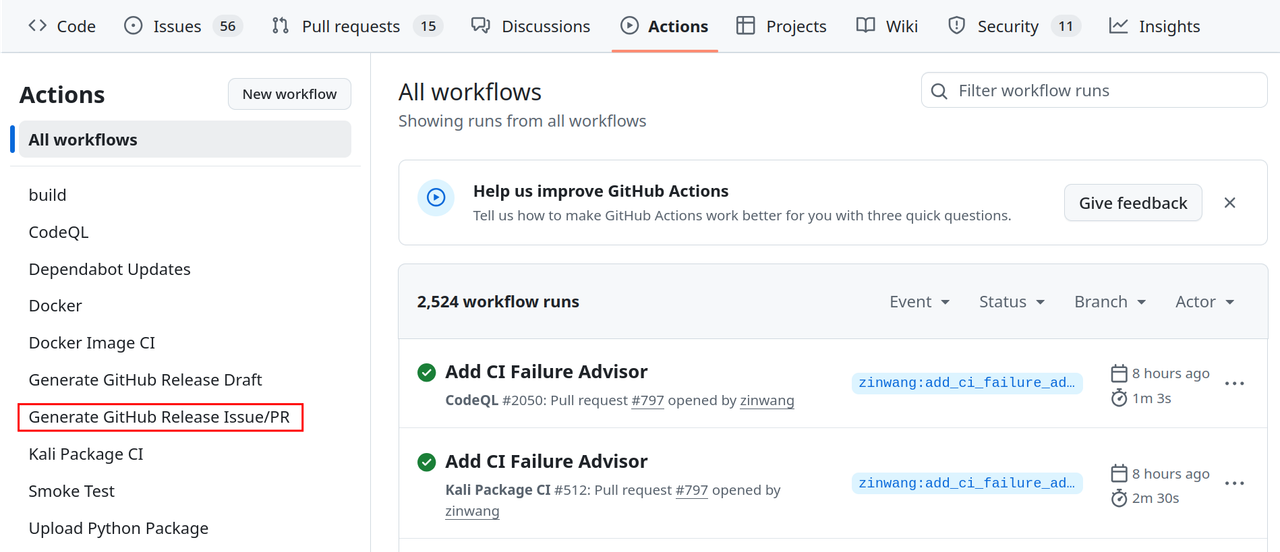Image resolution: width=1280 pixels, height=552 pixels.
Task: Open more options for Kali Package CI run
Action: pyautogui.click(x=1235, y=483)
